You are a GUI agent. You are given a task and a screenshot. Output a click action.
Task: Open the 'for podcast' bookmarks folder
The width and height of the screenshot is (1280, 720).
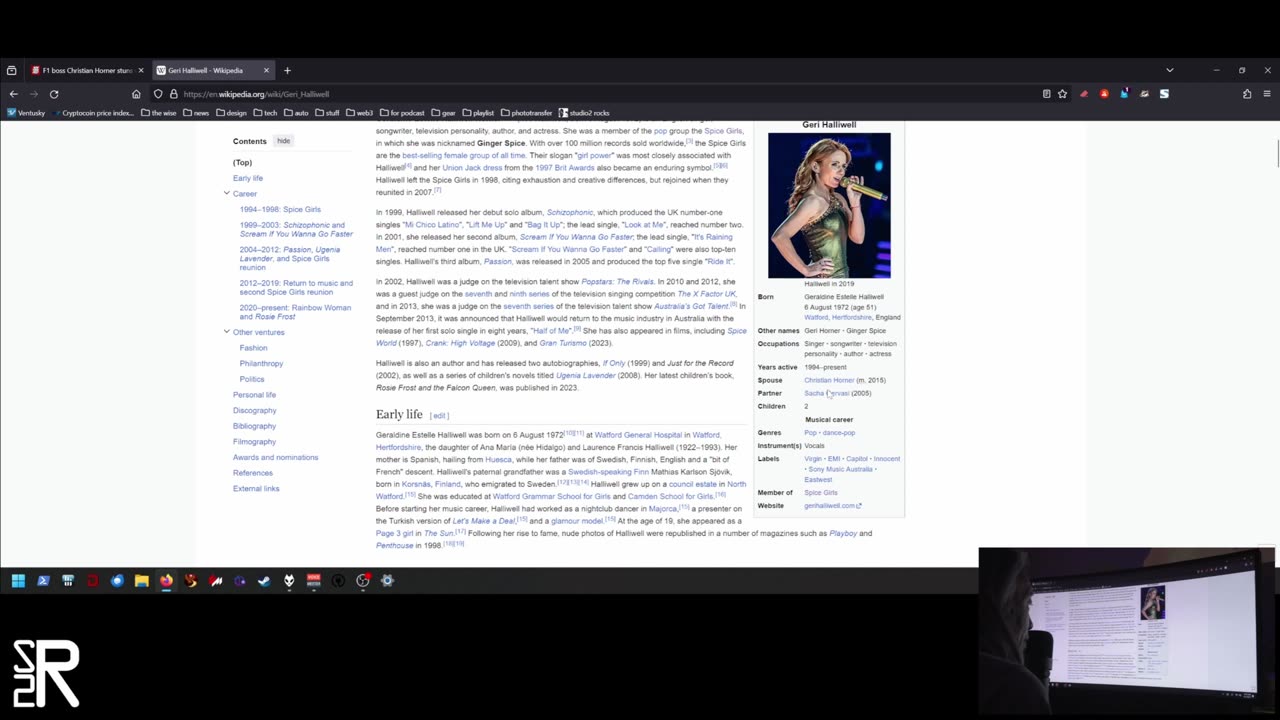(x=402, y=113)
